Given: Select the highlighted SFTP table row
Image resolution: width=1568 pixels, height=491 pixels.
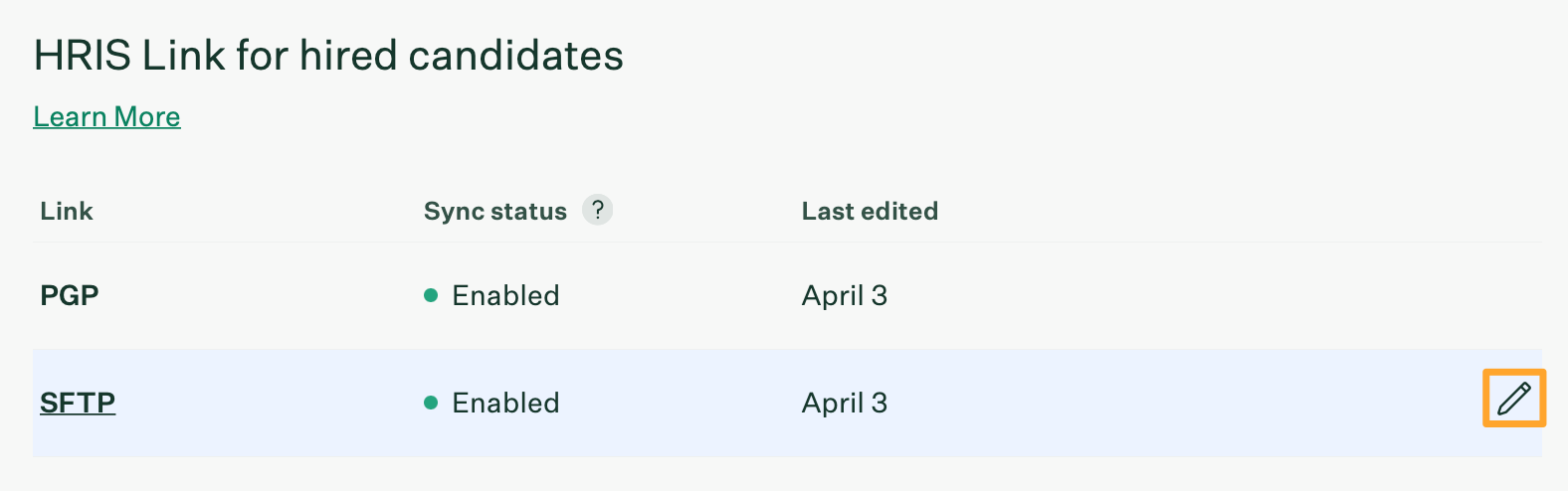Looking at the screenshot, I should [787, 403].
